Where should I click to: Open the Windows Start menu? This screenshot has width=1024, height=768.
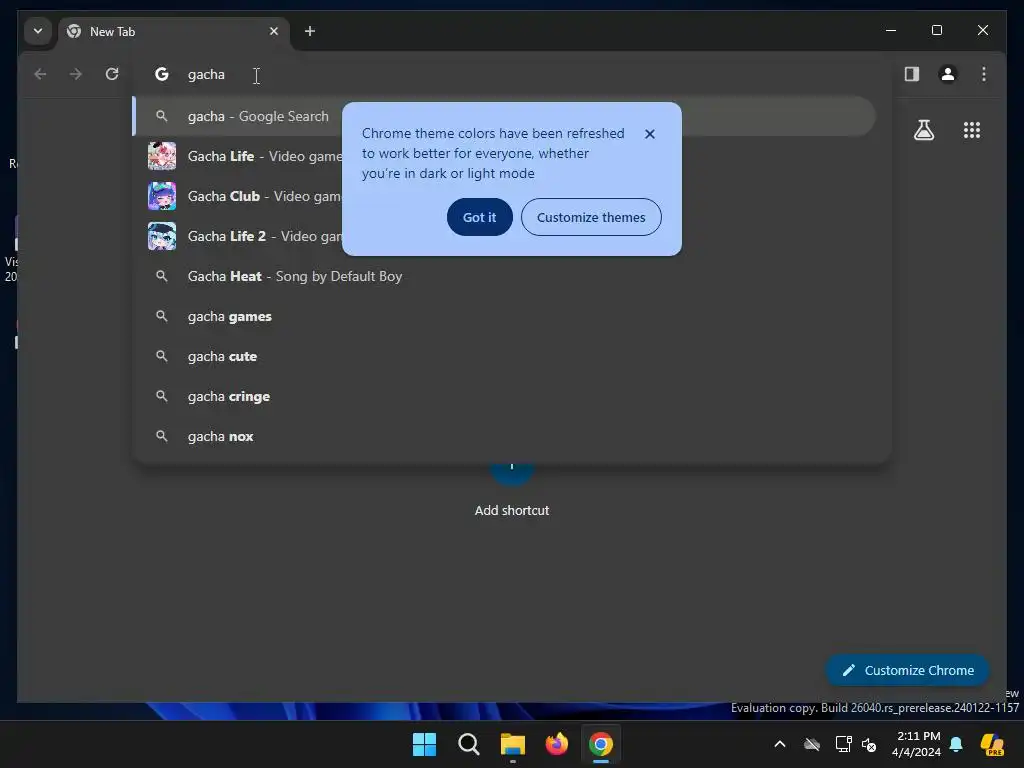424,744
